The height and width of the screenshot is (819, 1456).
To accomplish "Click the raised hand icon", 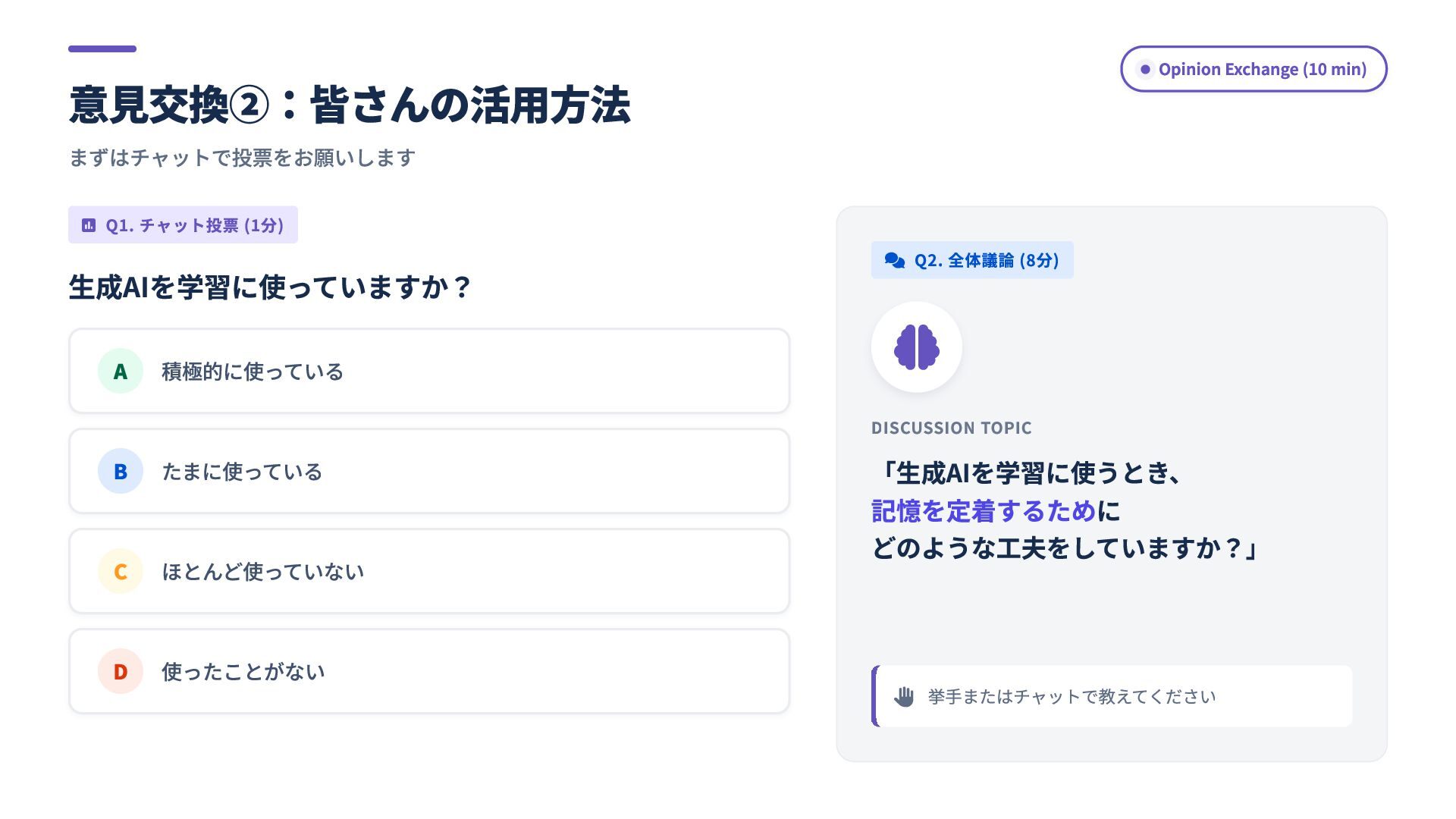I will tap(903, 696).
